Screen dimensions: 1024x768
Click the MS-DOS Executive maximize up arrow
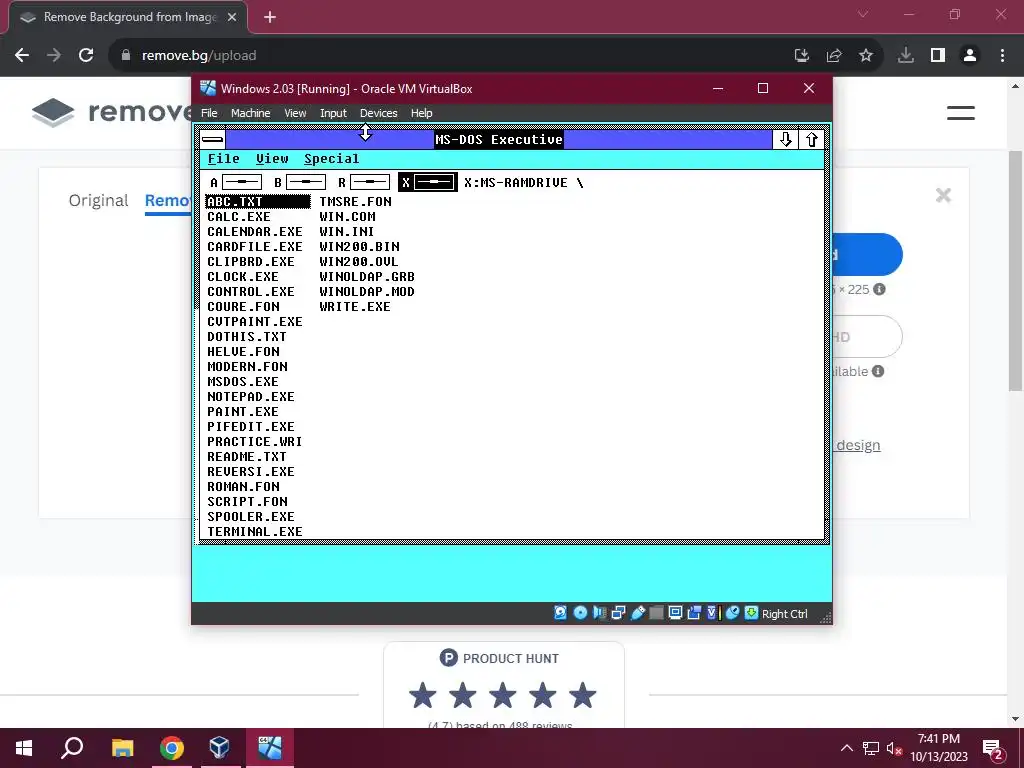811,139
